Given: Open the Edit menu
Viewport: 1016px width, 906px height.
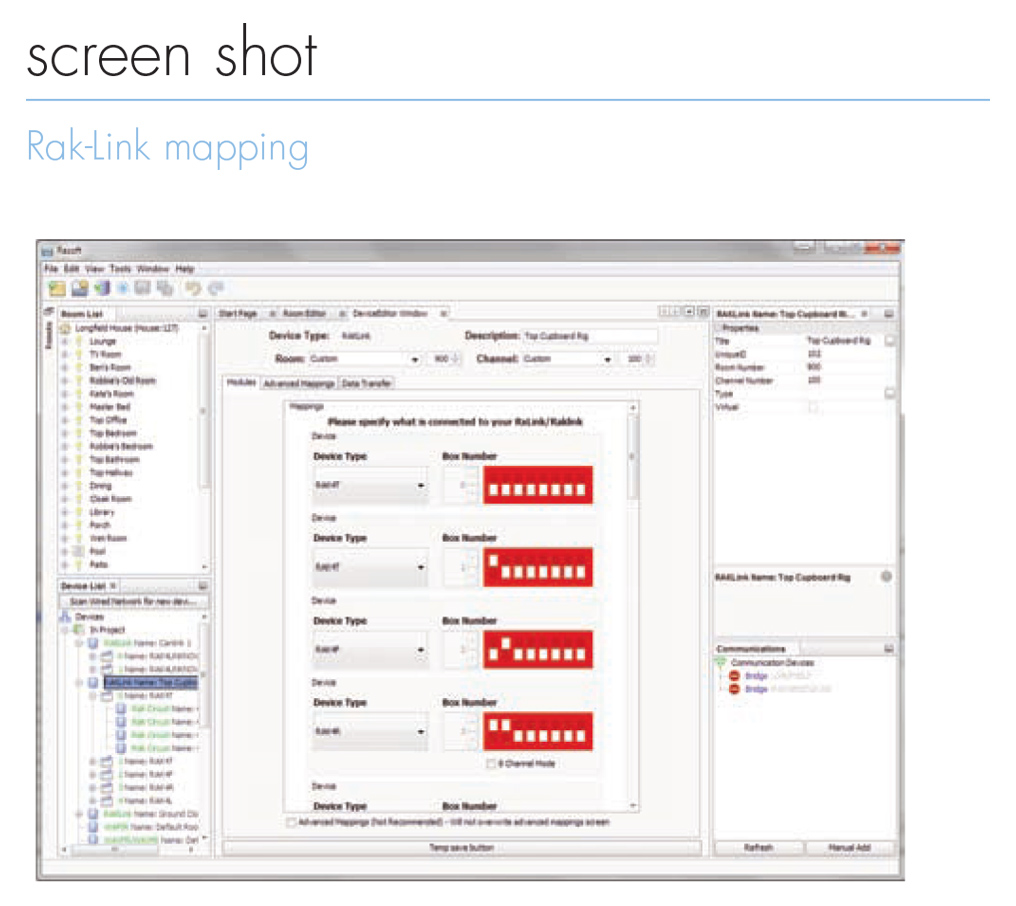Looking at the screenshot, I should tap(71, 268).
